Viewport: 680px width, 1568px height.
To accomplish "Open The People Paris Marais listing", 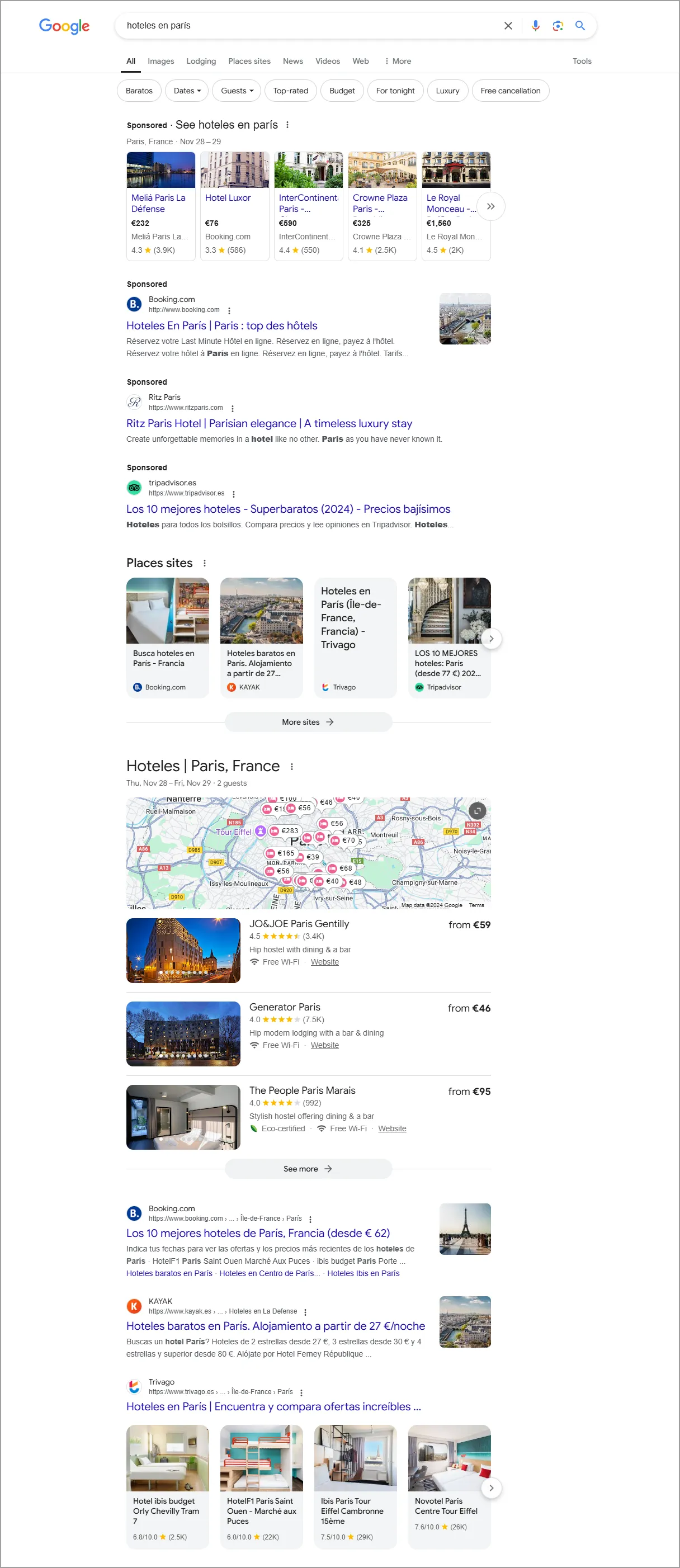I will pos(302,1090).
